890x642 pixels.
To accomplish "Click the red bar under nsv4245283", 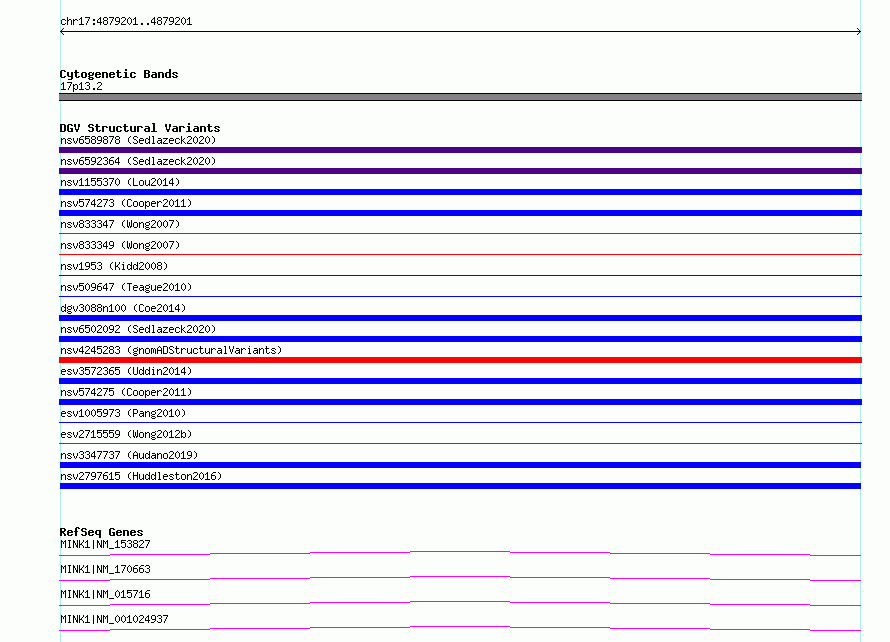I will [460, 360].
